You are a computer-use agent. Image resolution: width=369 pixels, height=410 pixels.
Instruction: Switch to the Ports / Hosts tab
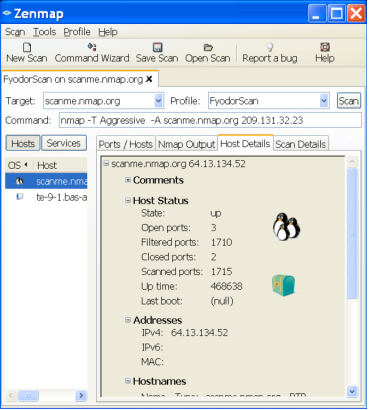(126, 144)
